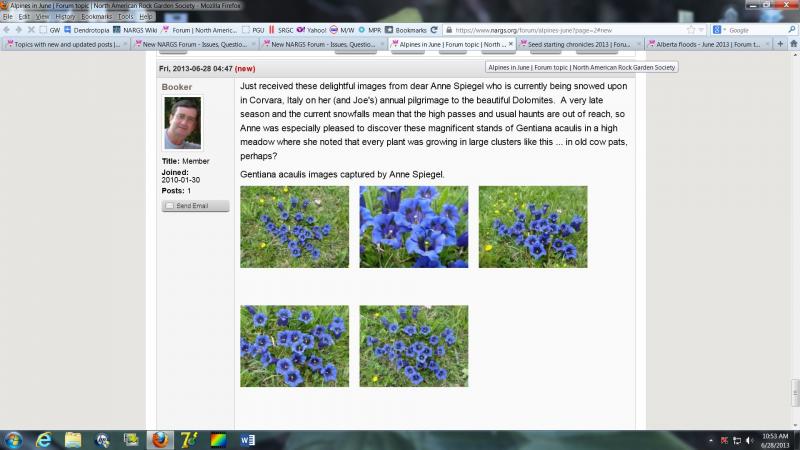Click the bookmark star in the URL bar
Viewport: 800px width, 450px height.
689,30
